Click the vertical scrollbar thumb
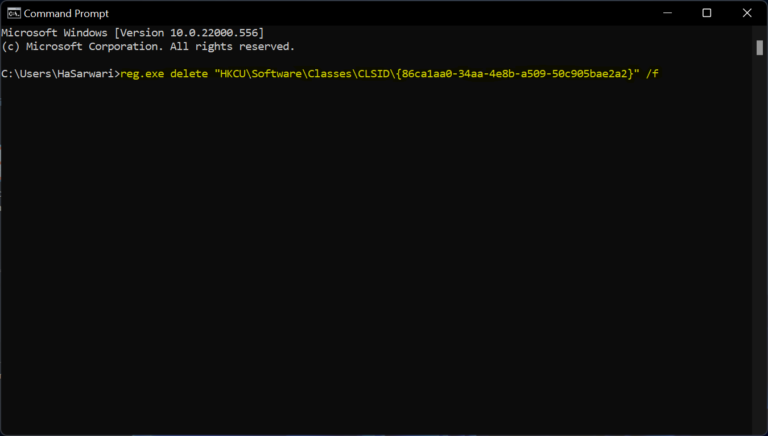The image size is (768, 436). (760, 47)
